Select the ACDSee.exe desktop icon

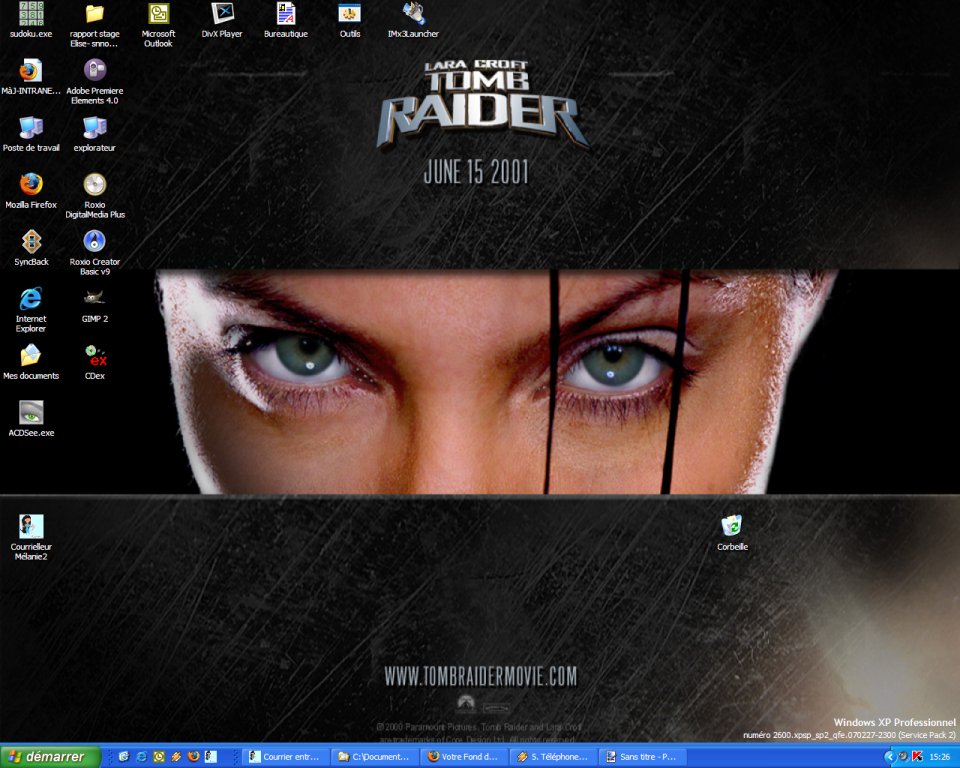31,418
